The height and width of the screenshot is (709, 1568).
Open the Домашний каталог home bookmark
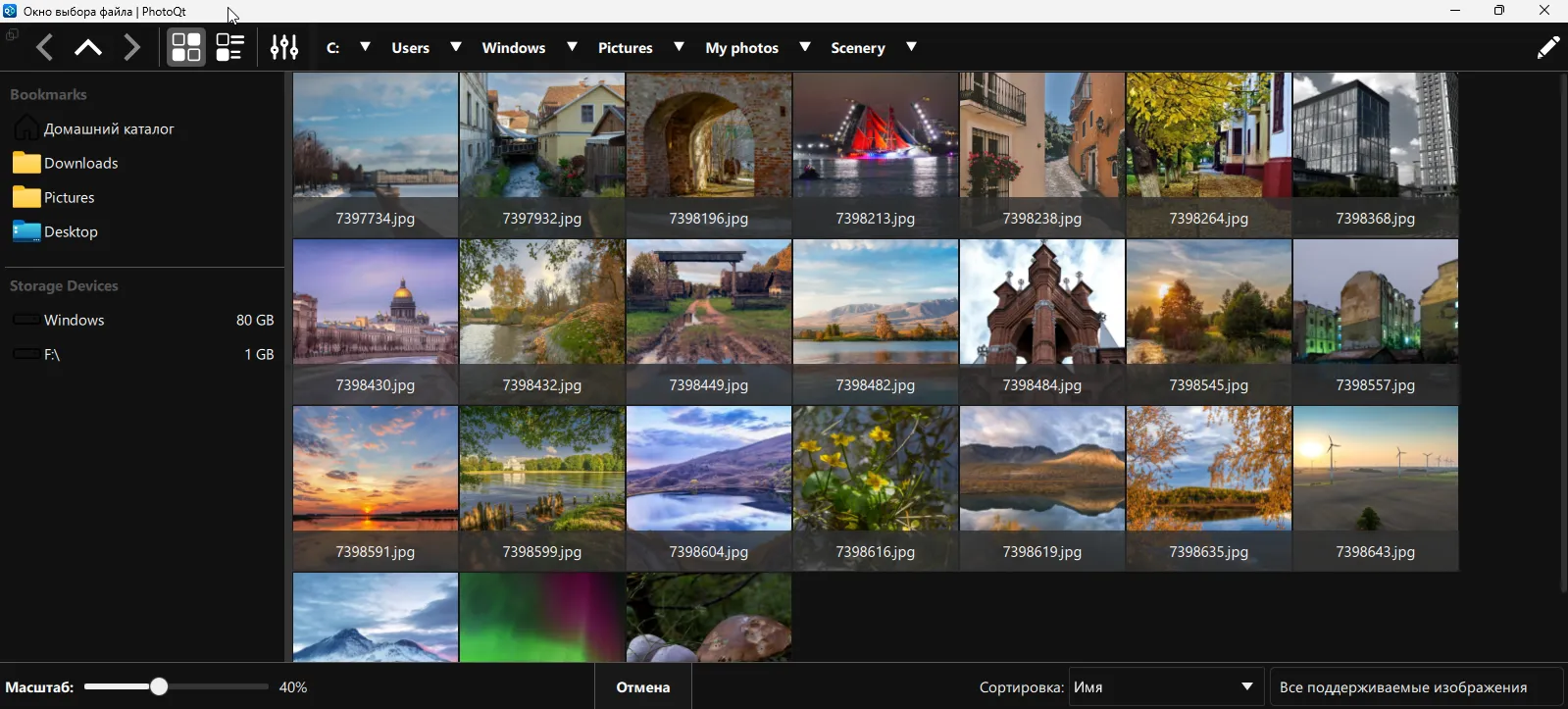click(108, 128)
